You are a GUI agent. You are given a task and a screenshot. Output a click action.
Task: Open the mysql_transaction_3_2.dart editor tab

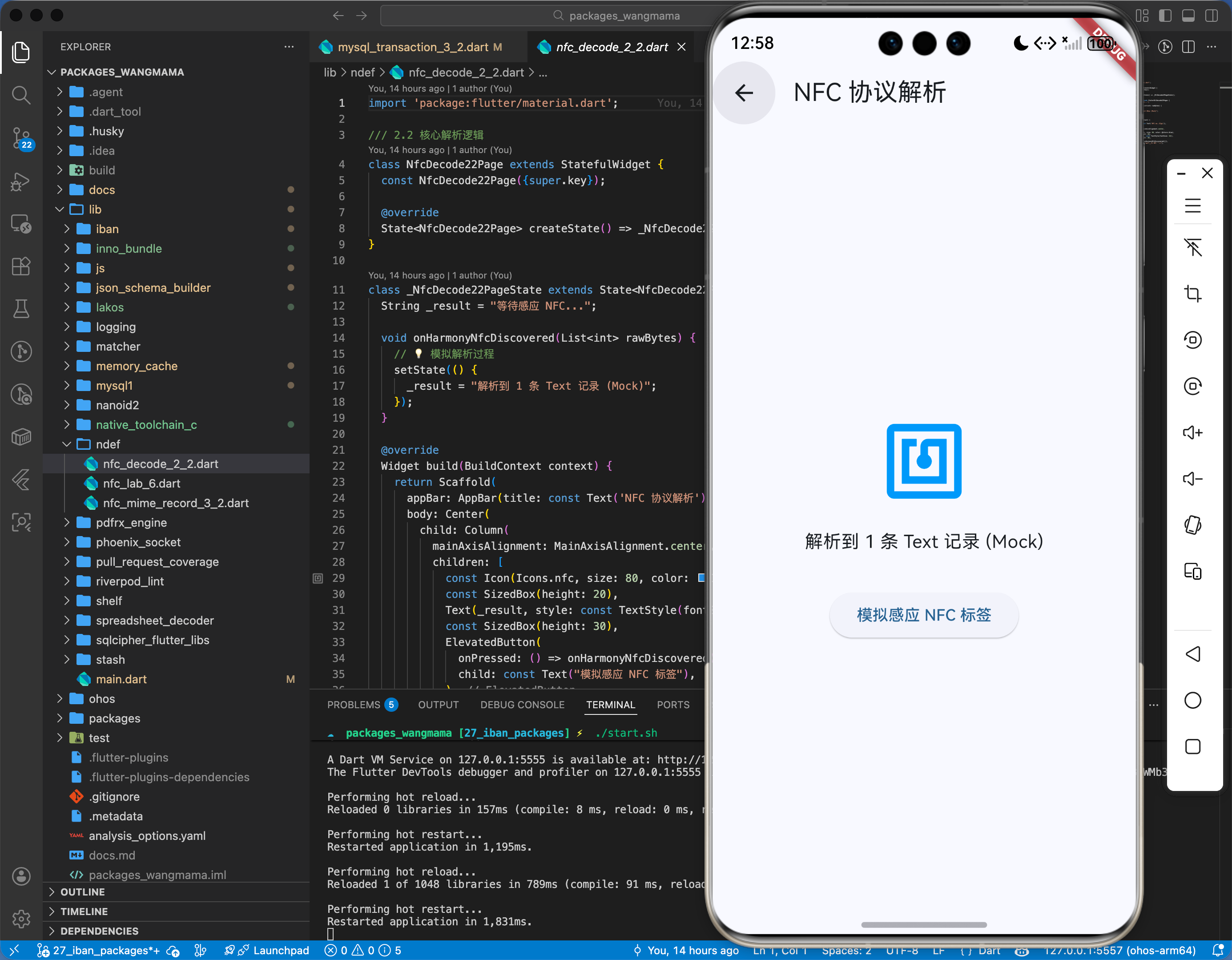coord(412,47)
